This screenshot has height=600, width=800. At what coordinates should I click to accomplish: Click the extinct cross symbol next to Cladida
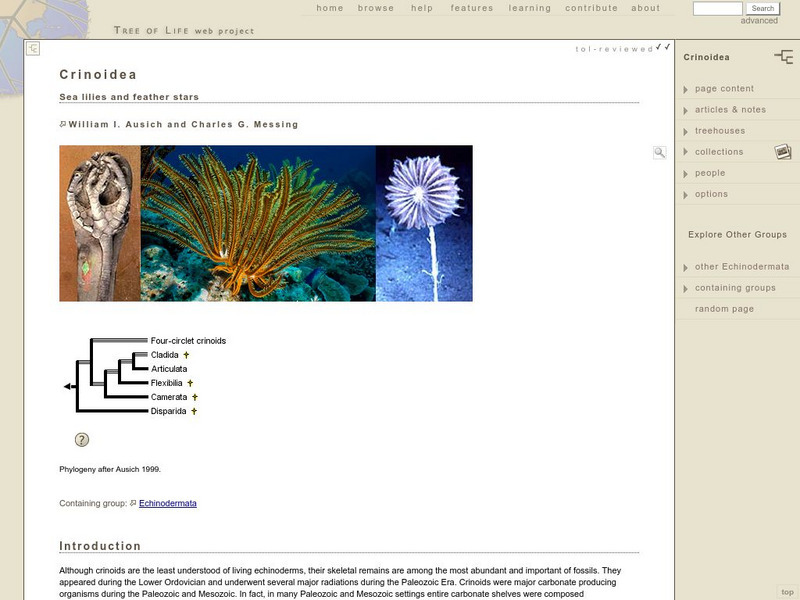point(186,355)
